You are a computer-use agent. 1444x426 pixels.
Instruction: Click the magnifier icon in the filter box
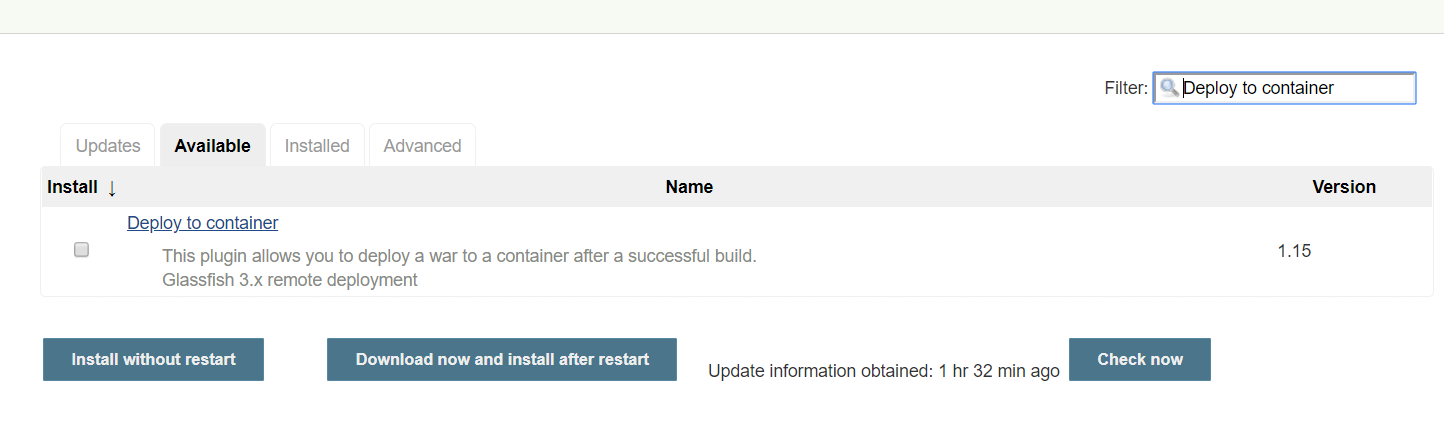(x=1169, y=88)
